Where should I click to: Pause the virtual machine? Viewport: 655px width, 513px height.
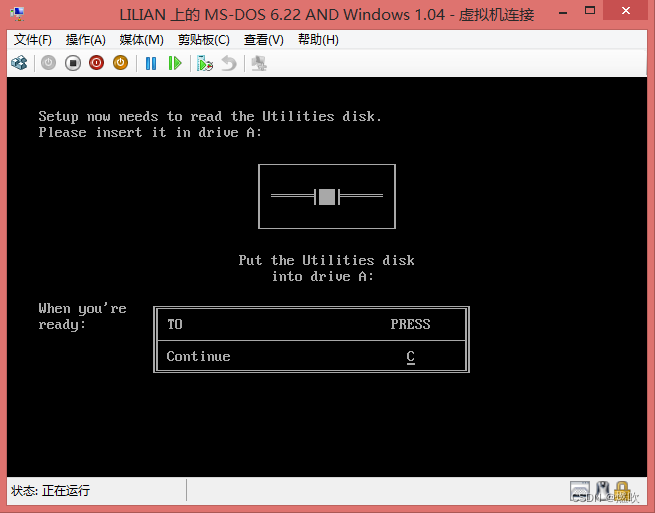pyautogui.click(x=151, y=63)
